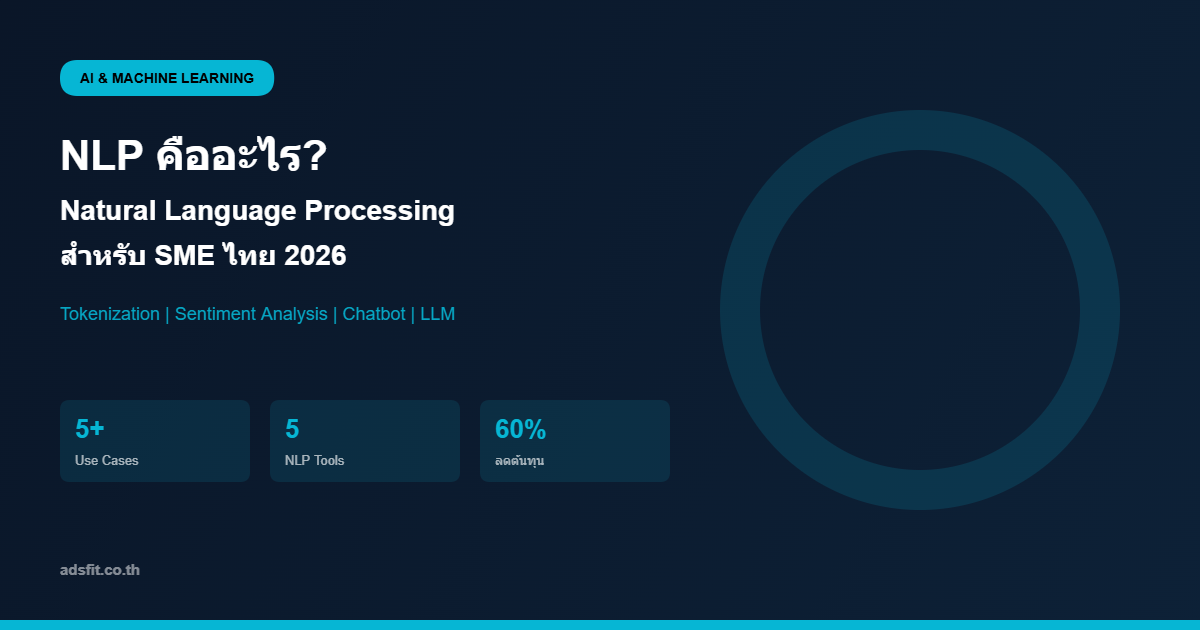Select the Tokenization keyword
The width and height of the screenshot is (1200, 630).
point(109,313)
